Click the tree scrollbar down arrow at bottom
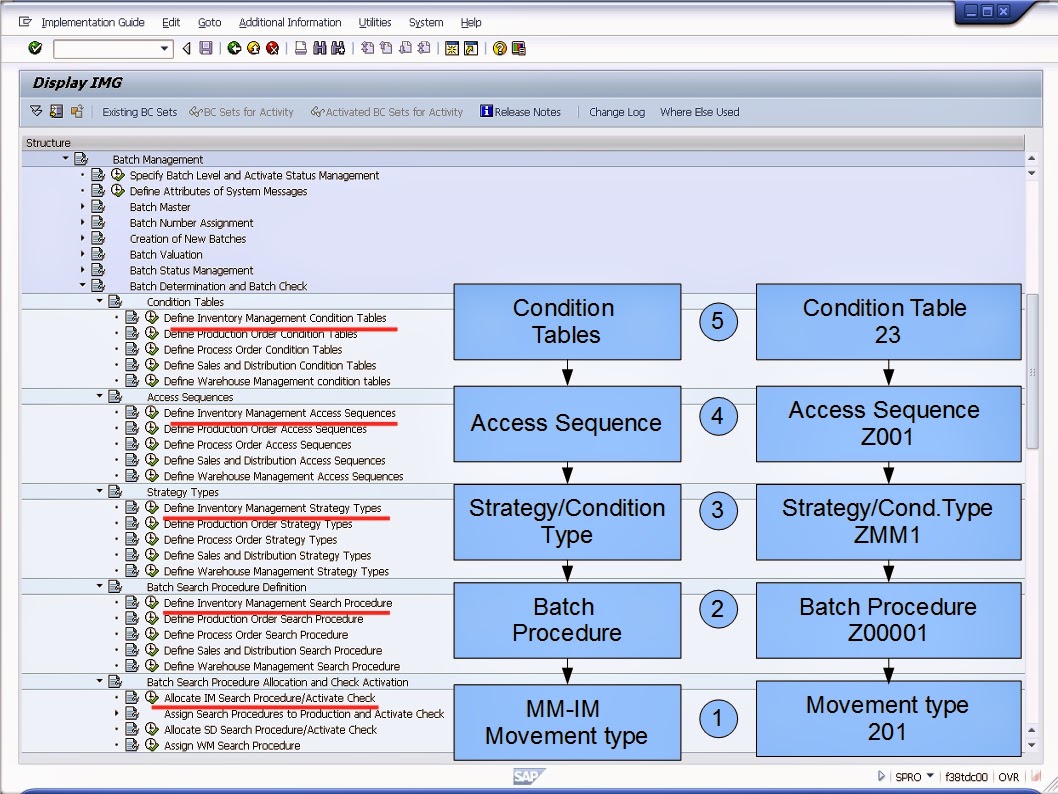1058x794 pixels. tap(1031, 745)
